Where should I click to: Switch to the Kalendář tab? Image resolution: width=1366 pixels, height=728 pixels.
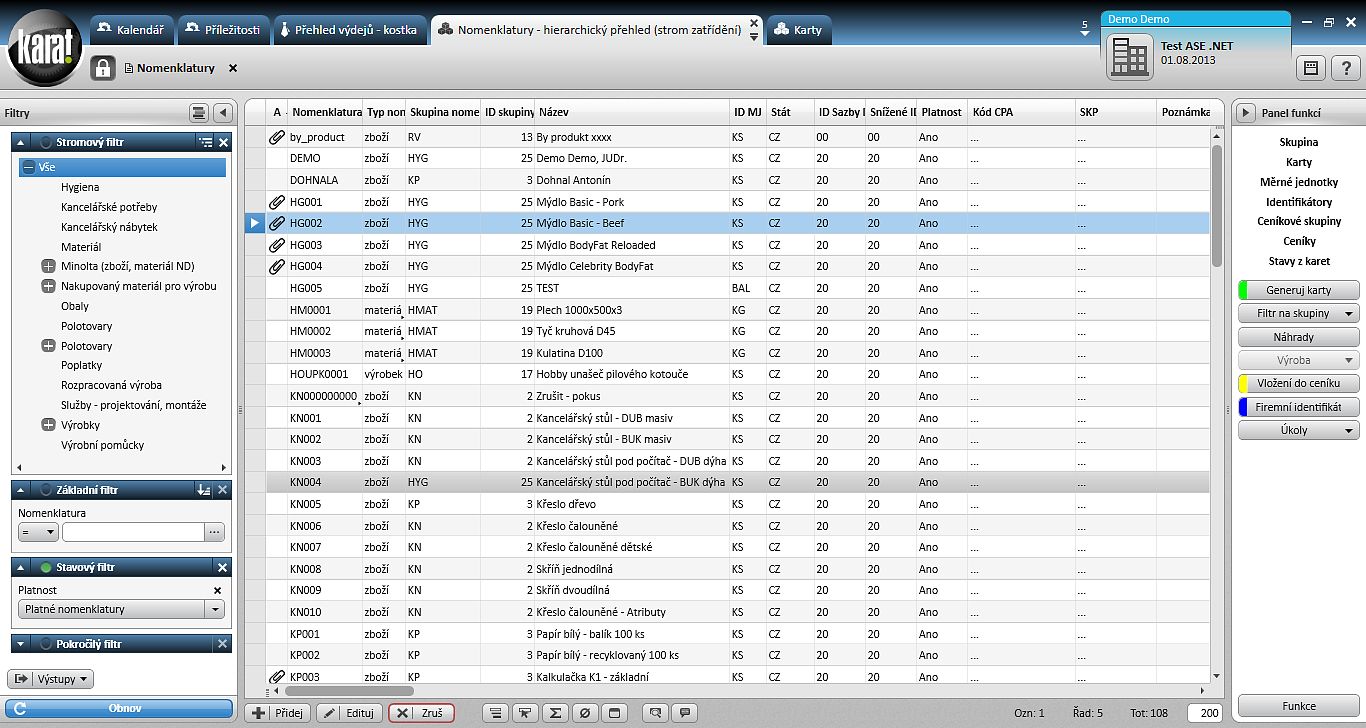(130, 30)
